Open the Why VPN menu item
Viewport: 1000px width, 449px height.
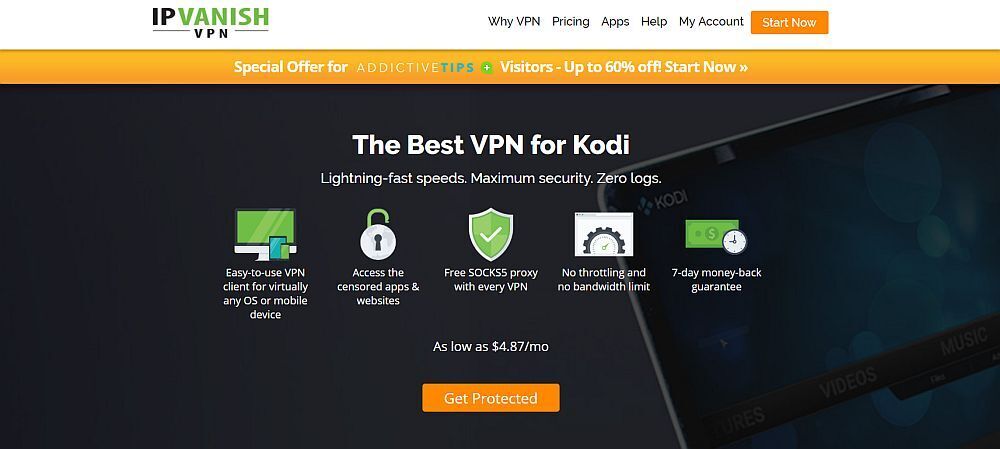point(514,21)
